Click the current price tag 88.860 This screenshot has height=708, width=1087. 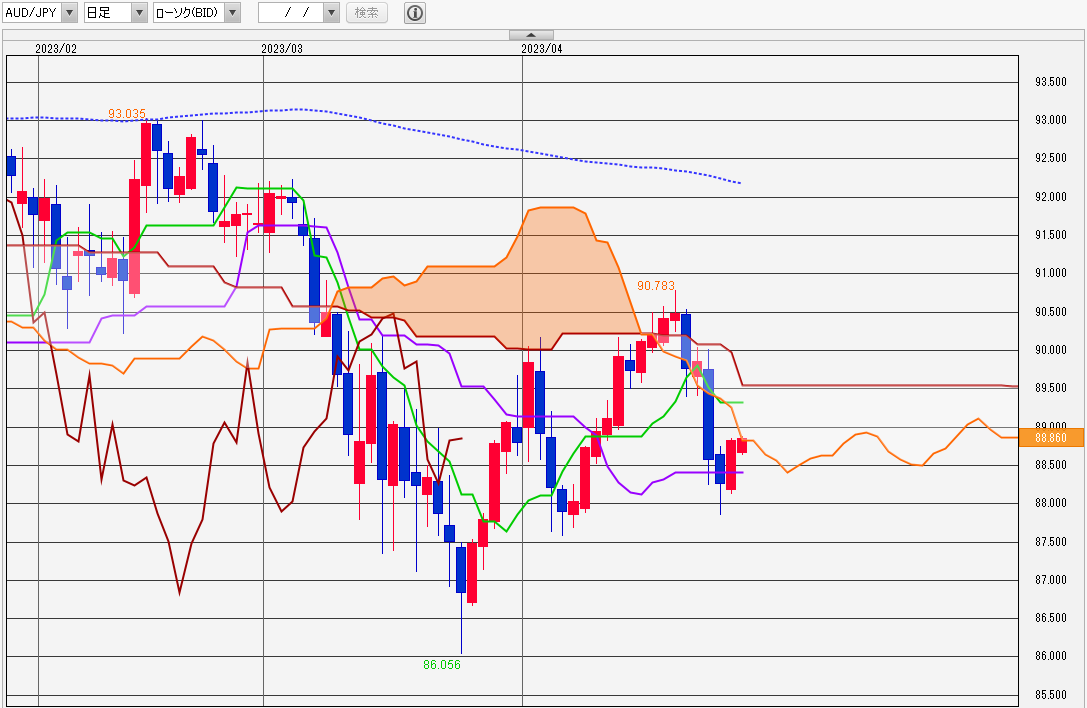click(x=1051, y=438)
